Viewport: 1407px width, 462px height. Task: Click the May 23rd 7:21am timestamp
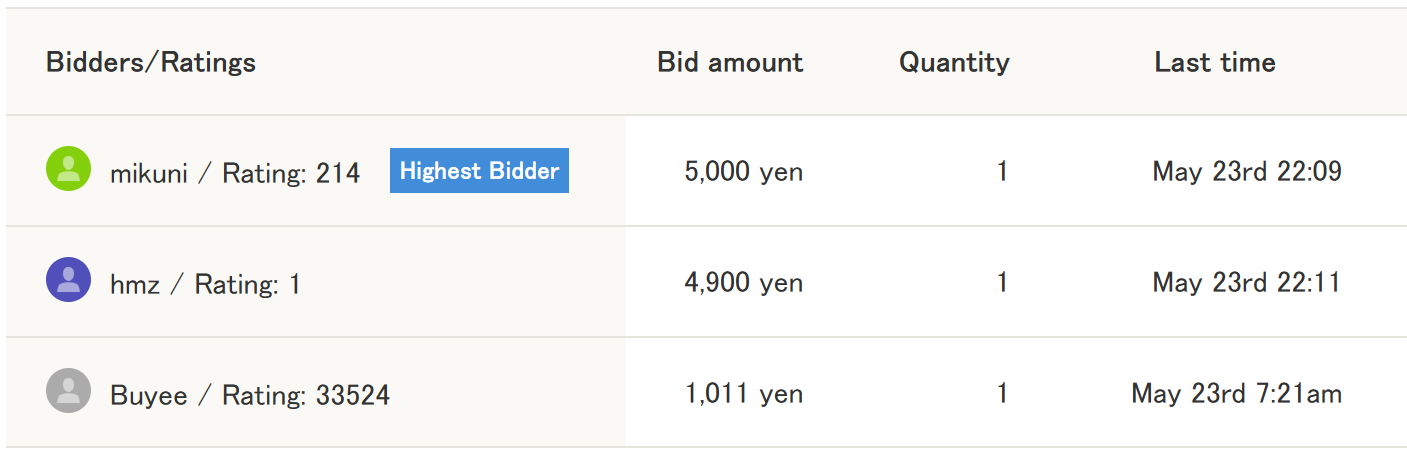pos(1237,394)
